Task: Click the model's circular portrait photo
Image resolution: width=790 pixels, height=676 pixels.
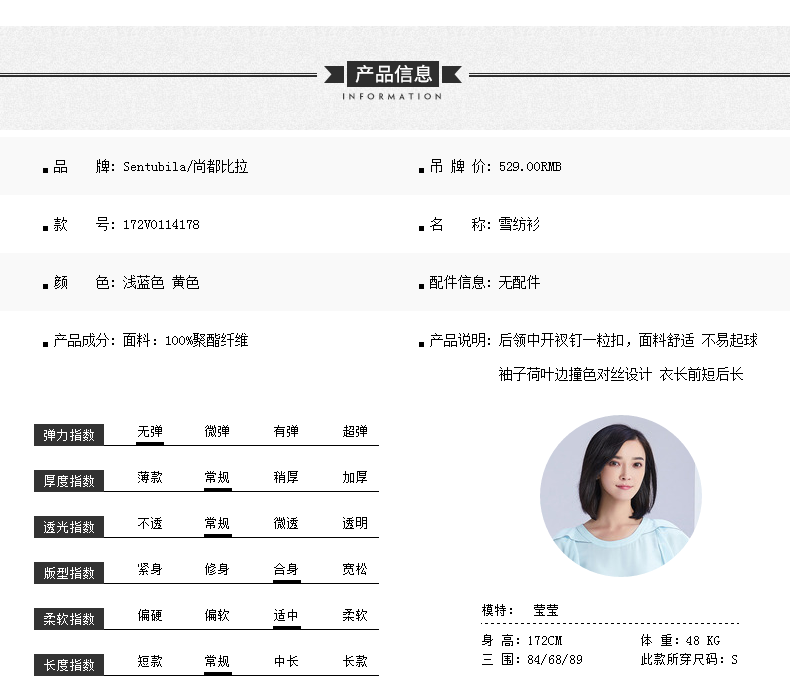Action: [620, 495]
